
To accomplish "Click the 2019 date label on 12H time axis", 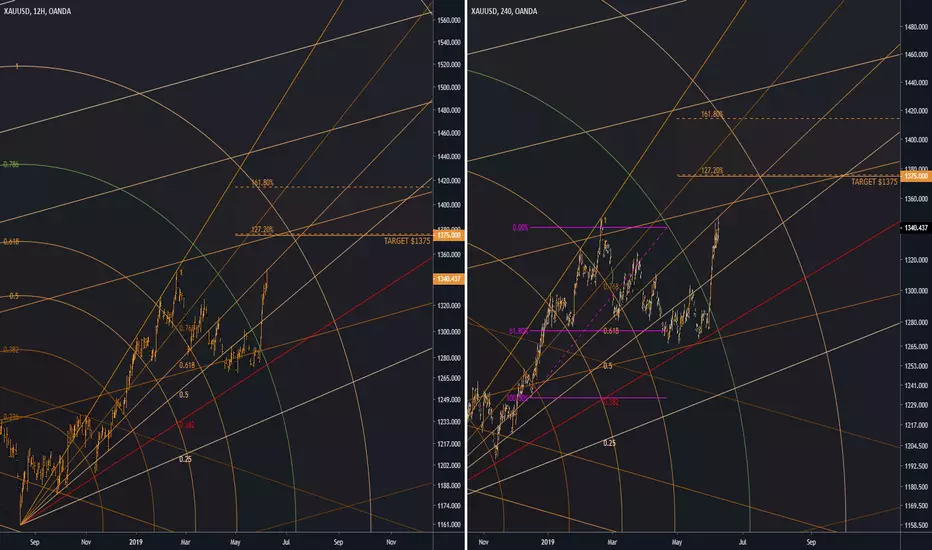I will [136, 542].
